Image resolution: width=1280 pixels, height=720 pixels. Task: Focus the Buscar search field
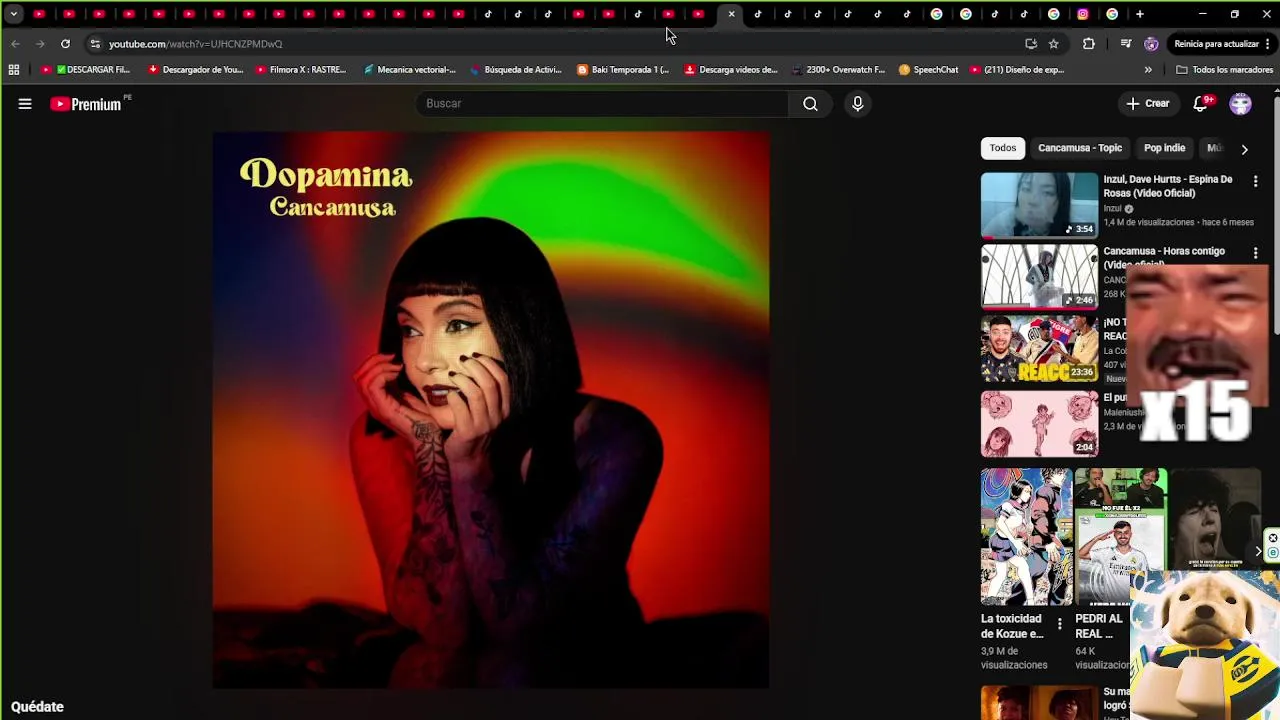point(603,104)
